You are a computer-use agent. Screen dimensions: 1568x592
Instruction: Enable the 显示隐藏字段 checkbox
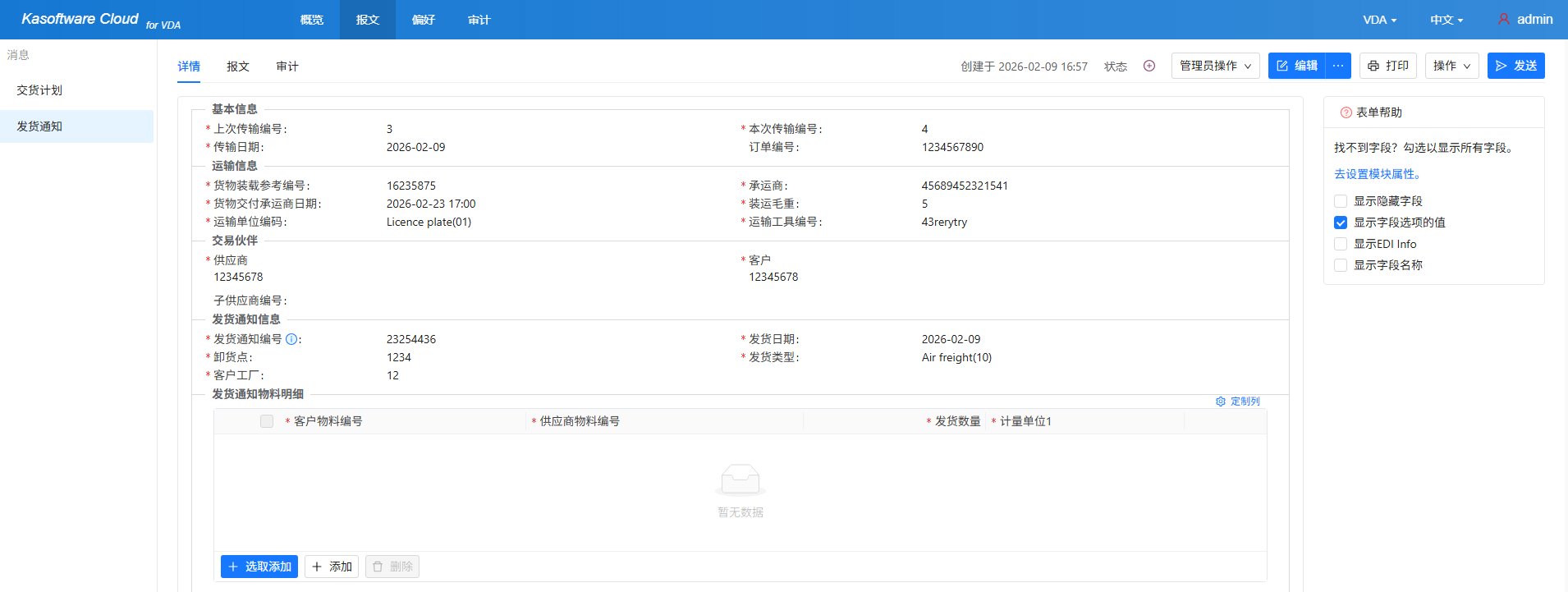click(x=1341, y=201)
